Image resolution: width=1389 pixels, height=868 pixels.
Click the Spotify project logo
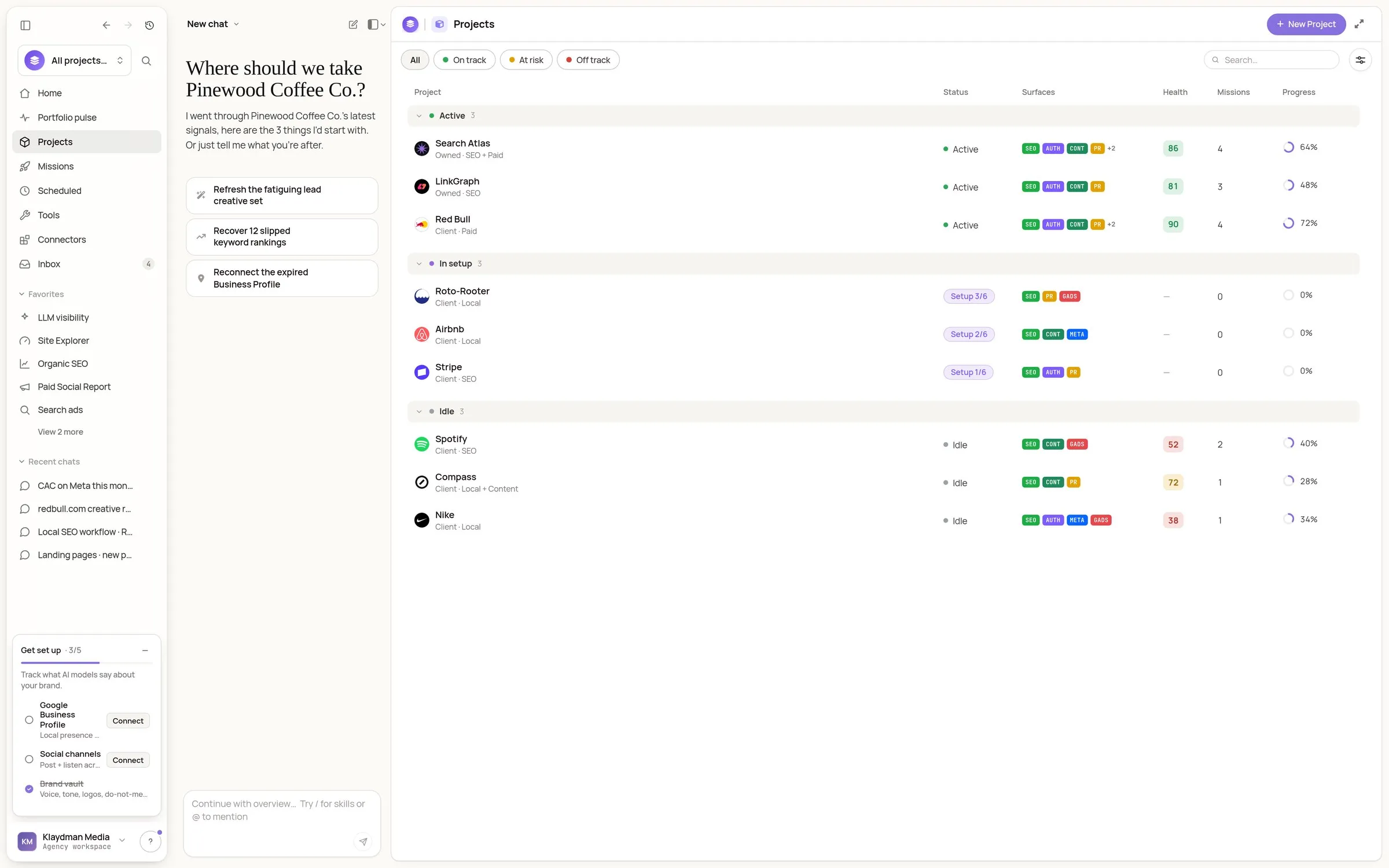coord(422,444)
